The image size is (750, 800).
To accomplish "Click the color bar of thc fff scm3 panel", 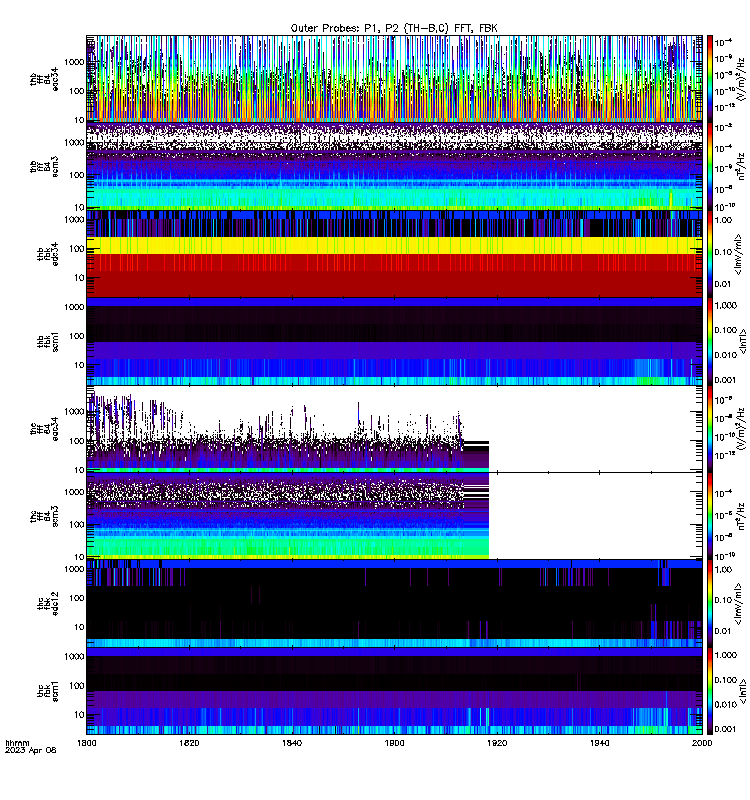I will 709,516.
